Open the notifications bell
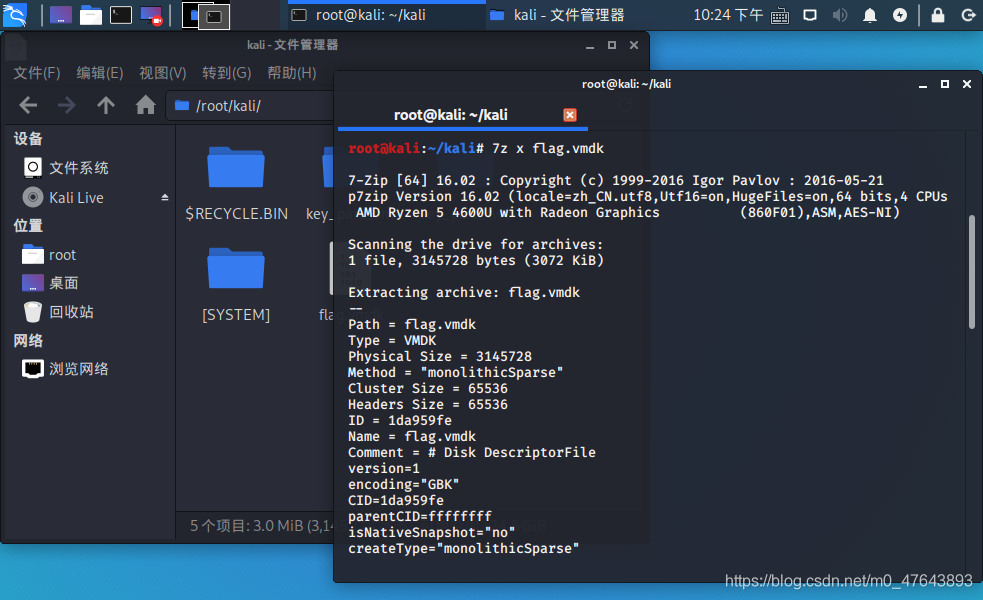Screen dimensions: 983x600 point(870,15)
